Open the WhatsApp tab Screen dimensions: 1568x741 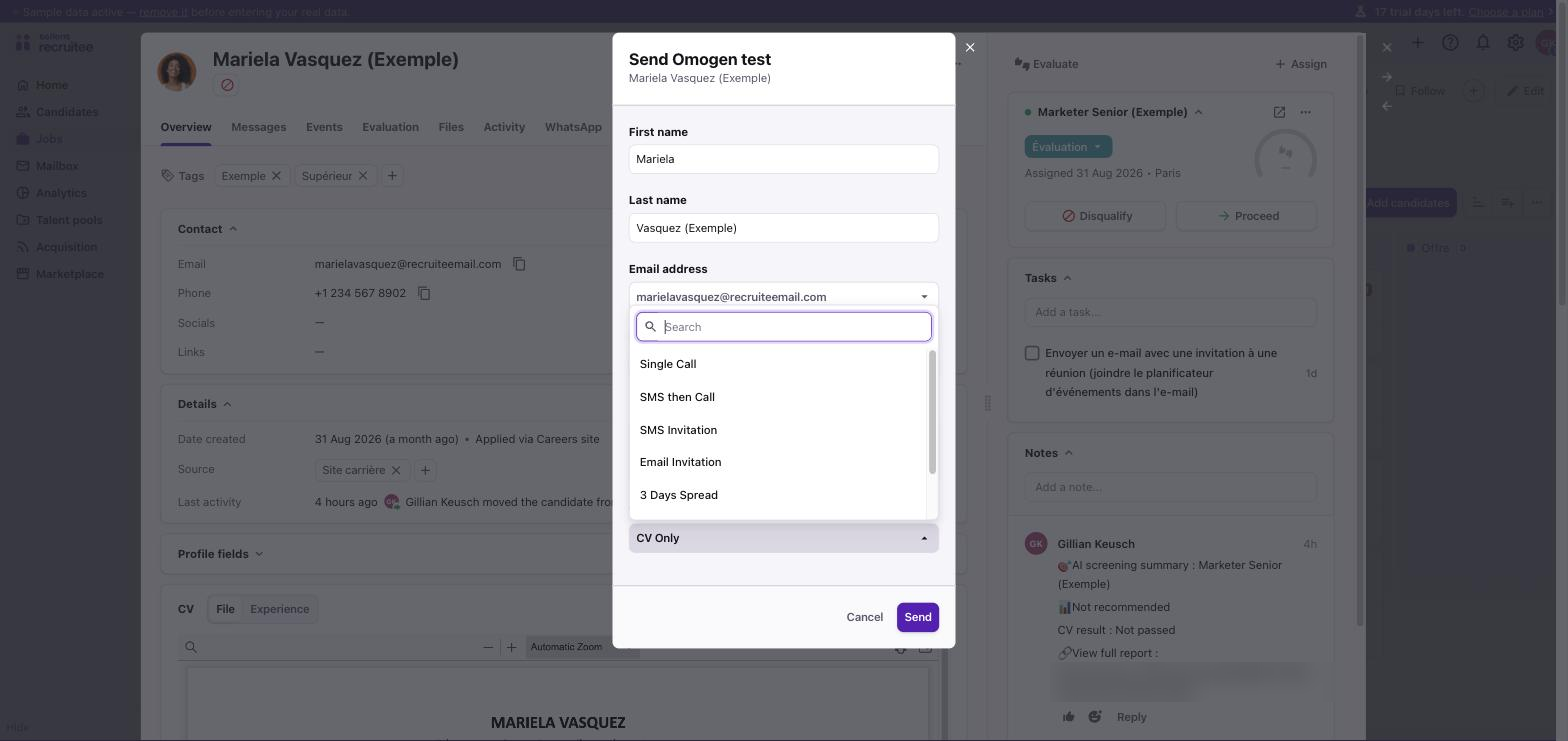(x=573, y=127)
